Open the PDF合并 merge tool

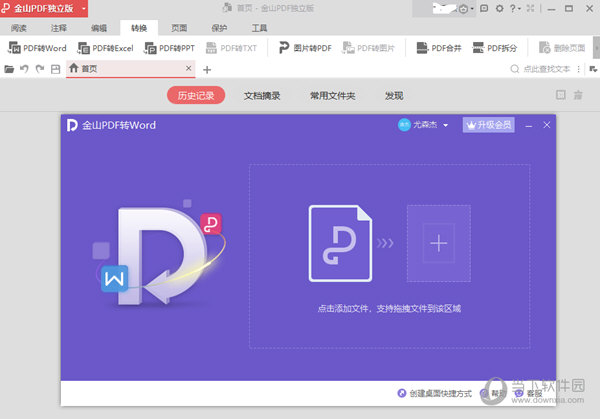pyautogui.click(x=439, y=48)
